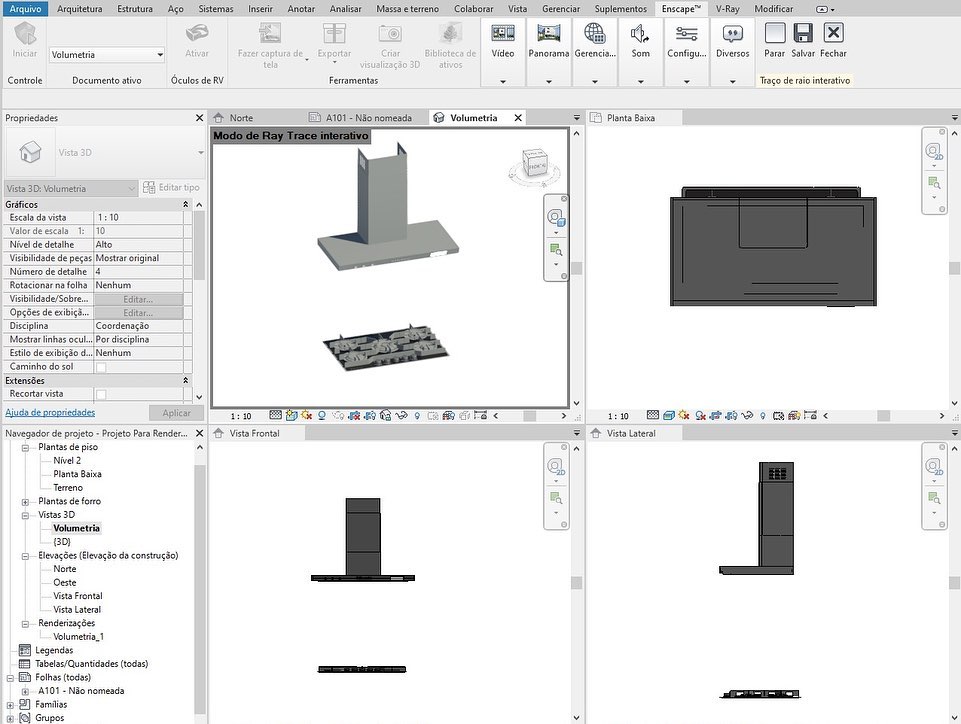
Task: Click navigation wheel icon in Vista Lateral view
Action: coord(933,468)
